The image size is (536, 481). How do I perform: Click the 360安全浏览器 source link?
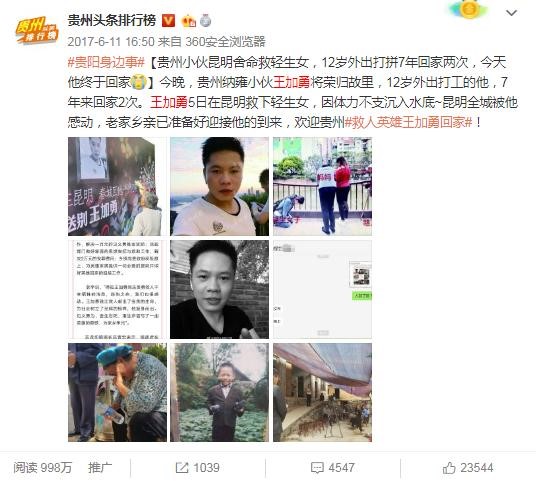(x=225, y=42)
